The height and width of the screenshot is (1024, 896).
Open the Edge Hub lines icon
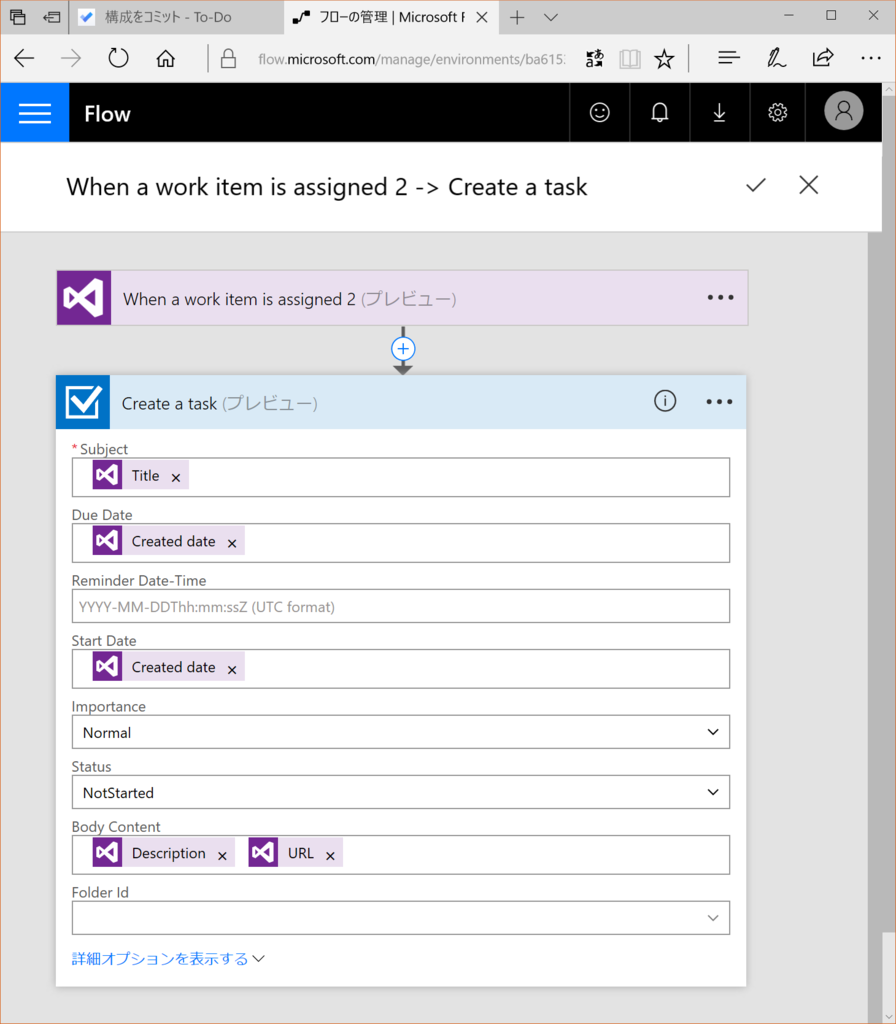729,59
